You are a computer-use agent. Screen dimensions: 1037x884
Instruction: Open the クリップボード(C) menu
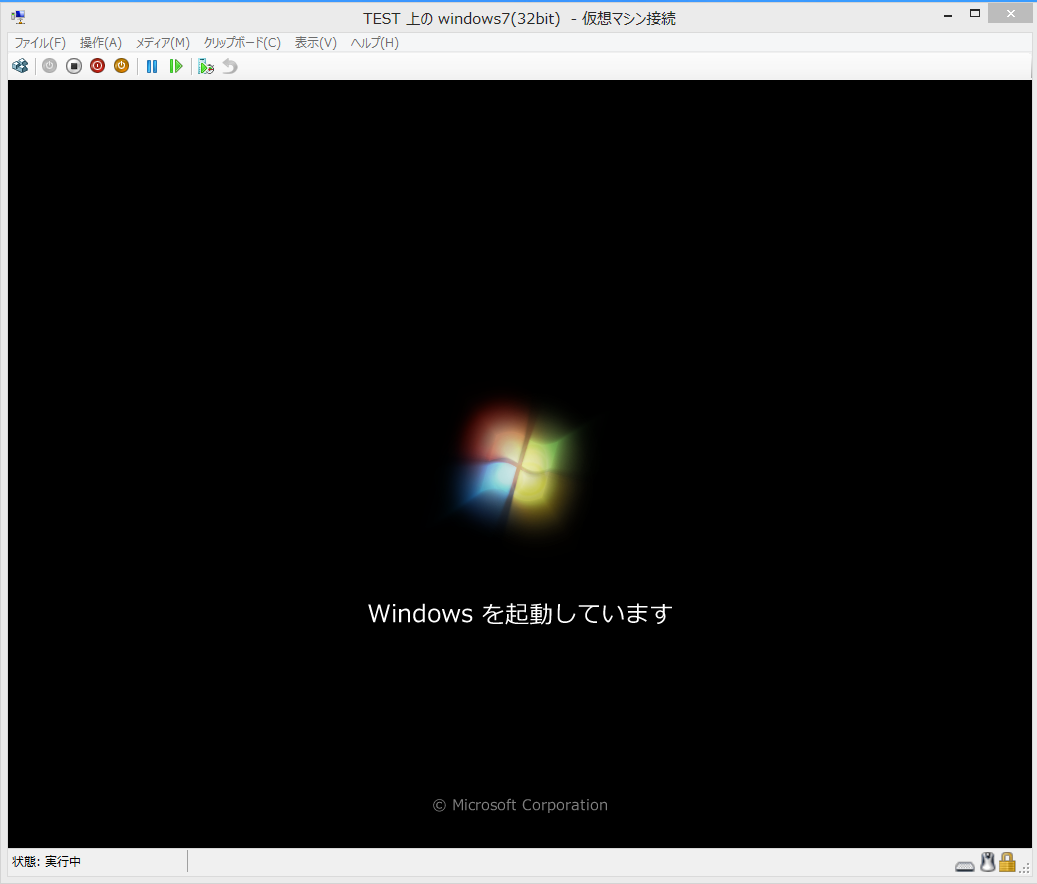[242, 43]
